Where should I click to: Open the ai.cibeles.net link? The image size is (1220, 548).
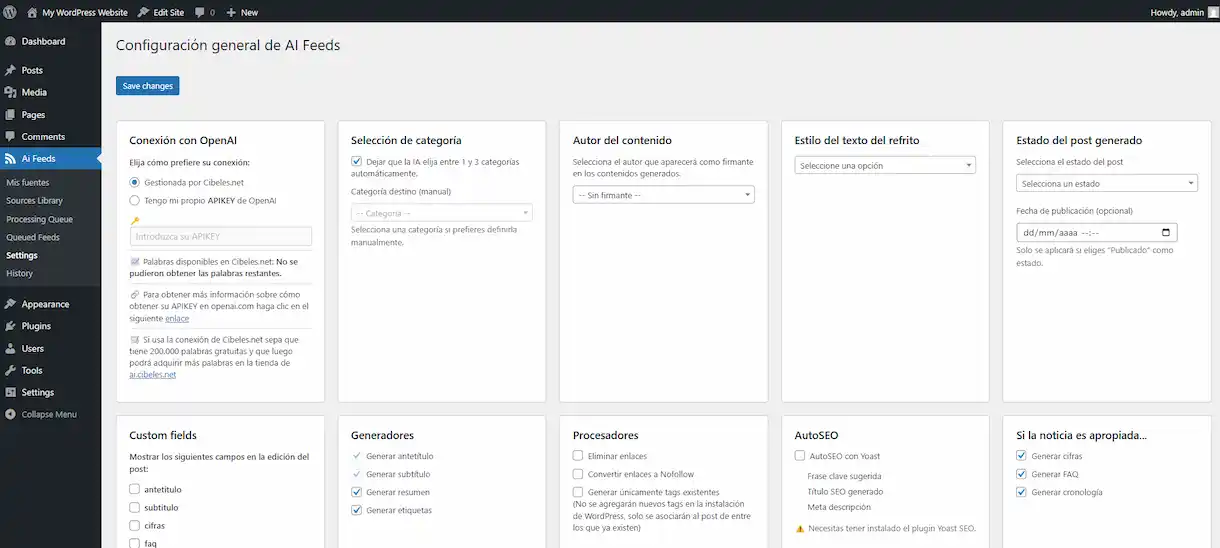[152, 375]
